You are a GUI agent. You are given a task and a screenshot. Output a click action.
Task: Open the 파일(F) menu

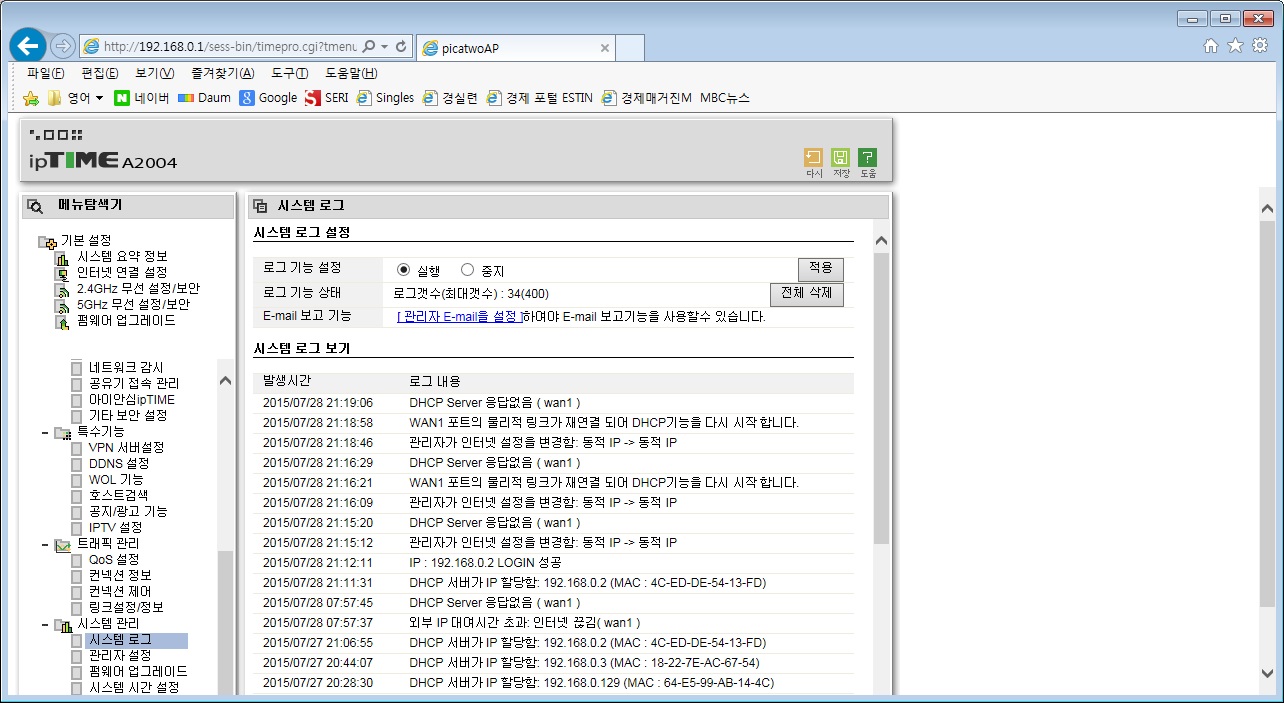coord(45,73)
